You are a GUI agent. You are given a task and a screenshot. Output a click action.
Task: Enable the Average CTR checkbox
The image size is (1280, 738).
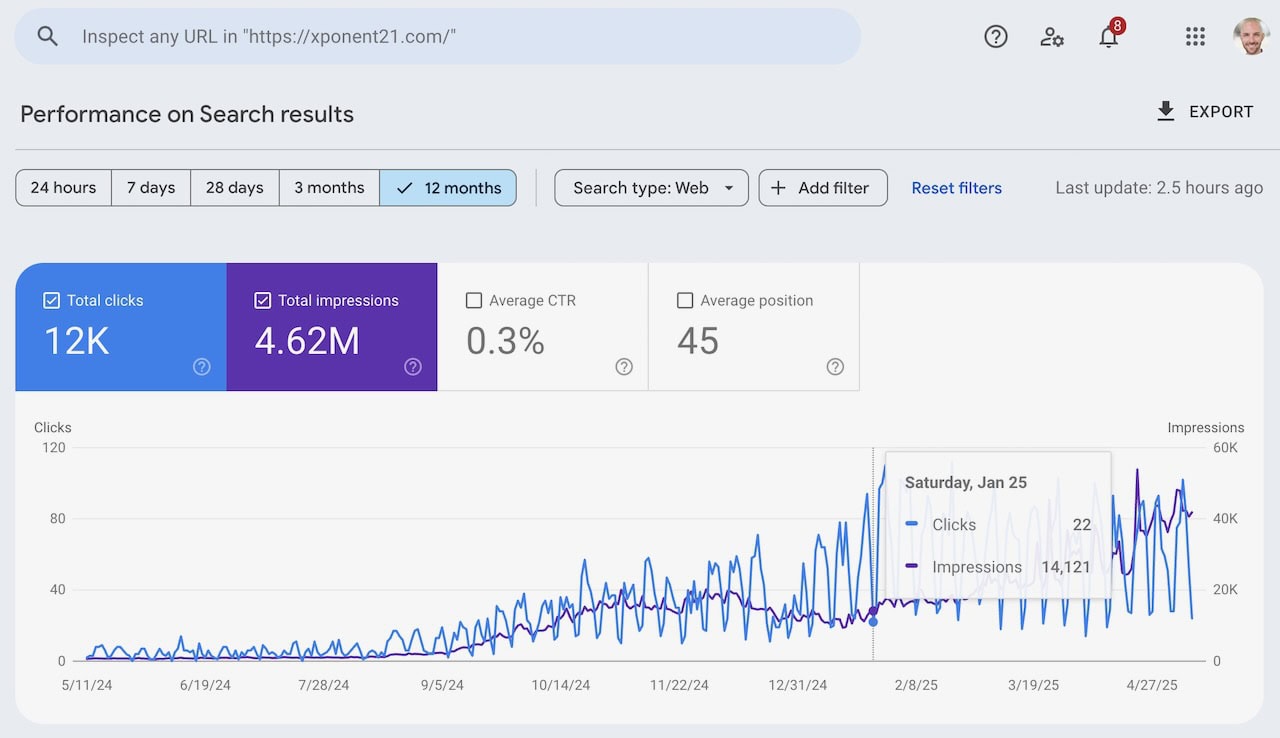pos(474,300)
